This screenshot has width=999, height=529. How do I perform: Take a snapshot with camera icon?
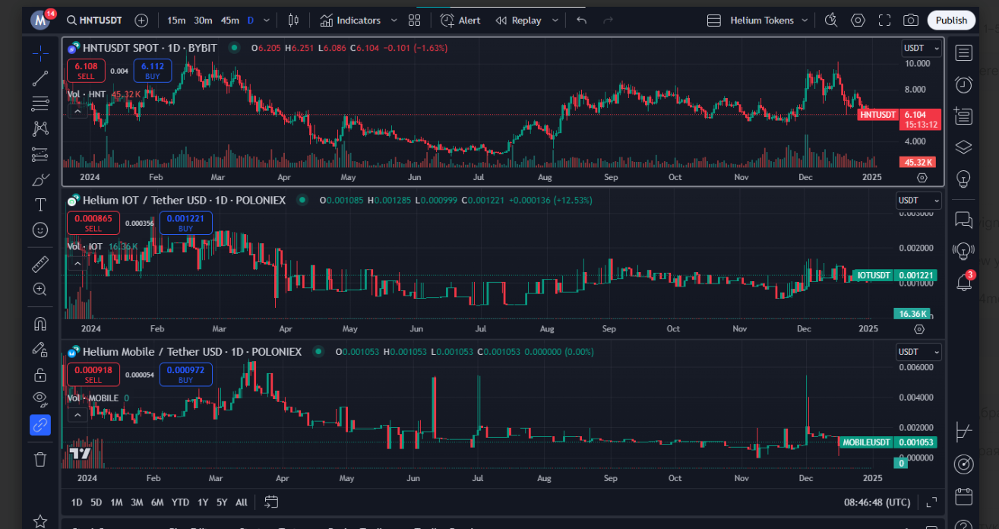[910, 20]
